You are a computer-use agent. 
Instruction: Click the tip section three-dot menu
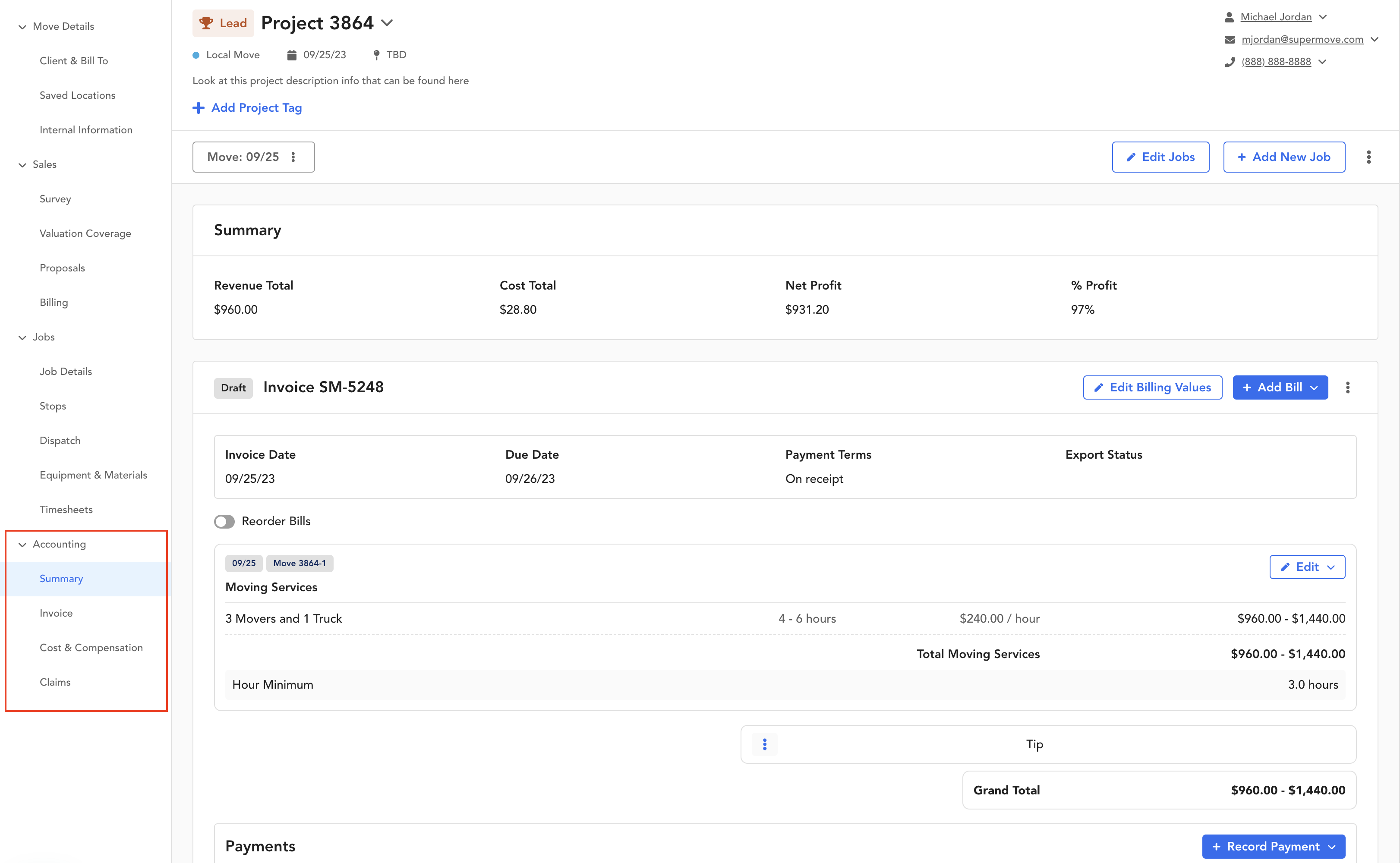tap(765, 744)
